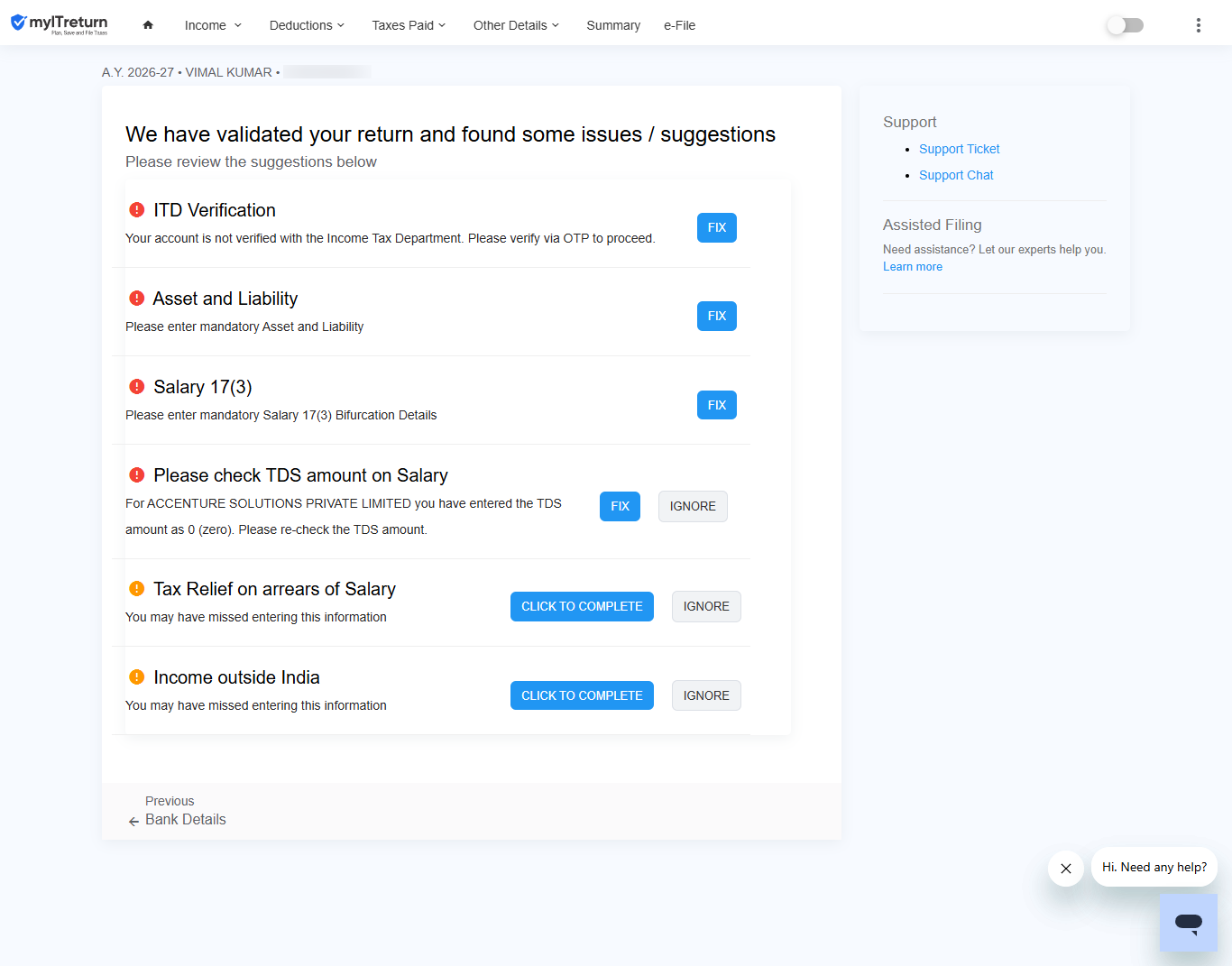
Task: Click Learn more under Assisted Filing
Action: (x=912, y=267)
